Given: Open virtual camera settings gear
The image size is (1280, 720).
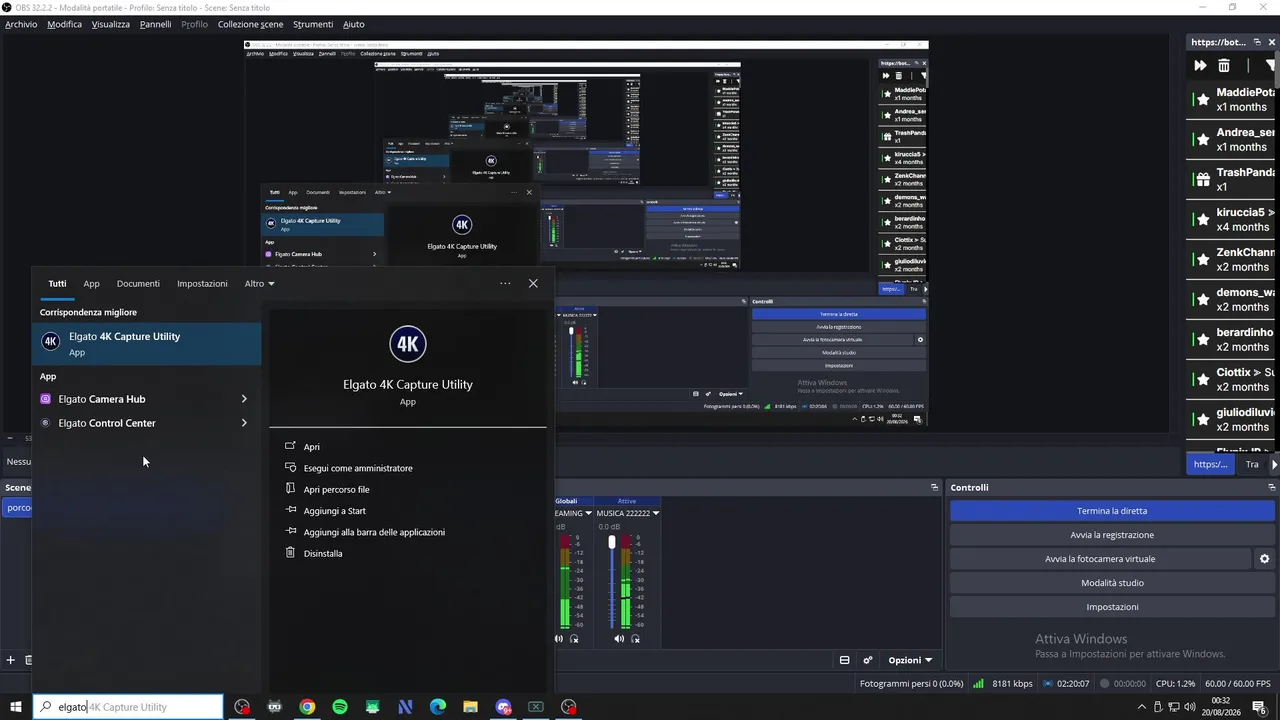Looking at the screenshot, I should pyautogui.click(x=1264, y=559).
